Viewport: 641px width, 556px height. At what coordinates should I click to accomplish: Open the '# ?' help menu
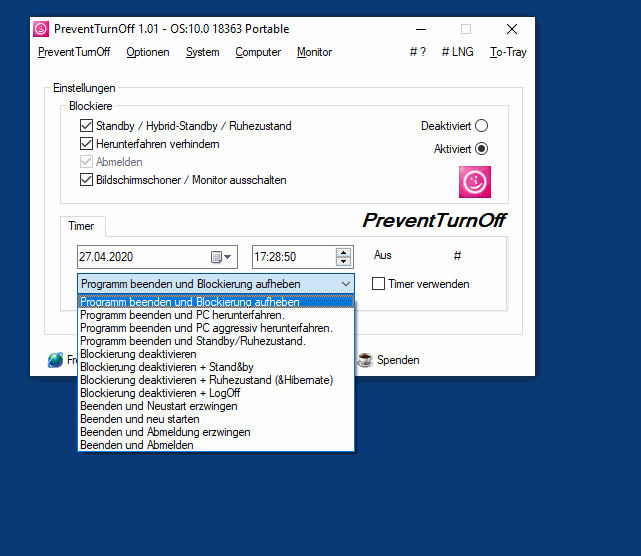coord(418,52)
